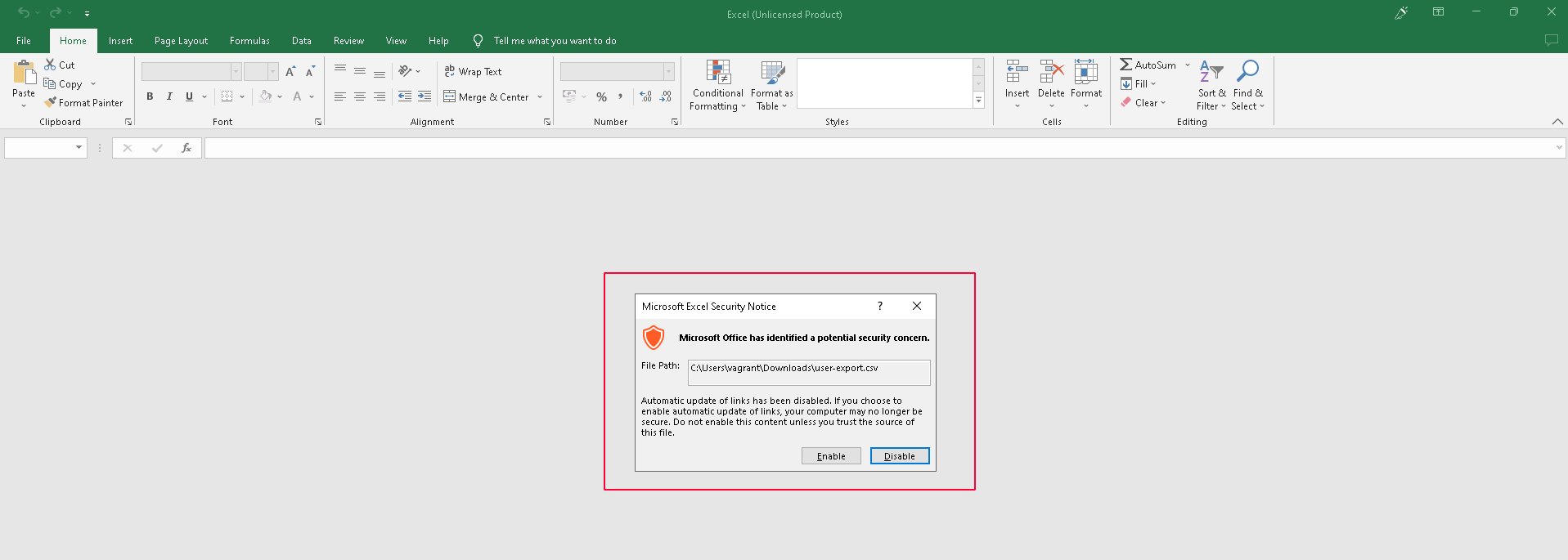Open Format as Table menu
This screenshot has width=1568, height=560.
click(x=772, y=85)
